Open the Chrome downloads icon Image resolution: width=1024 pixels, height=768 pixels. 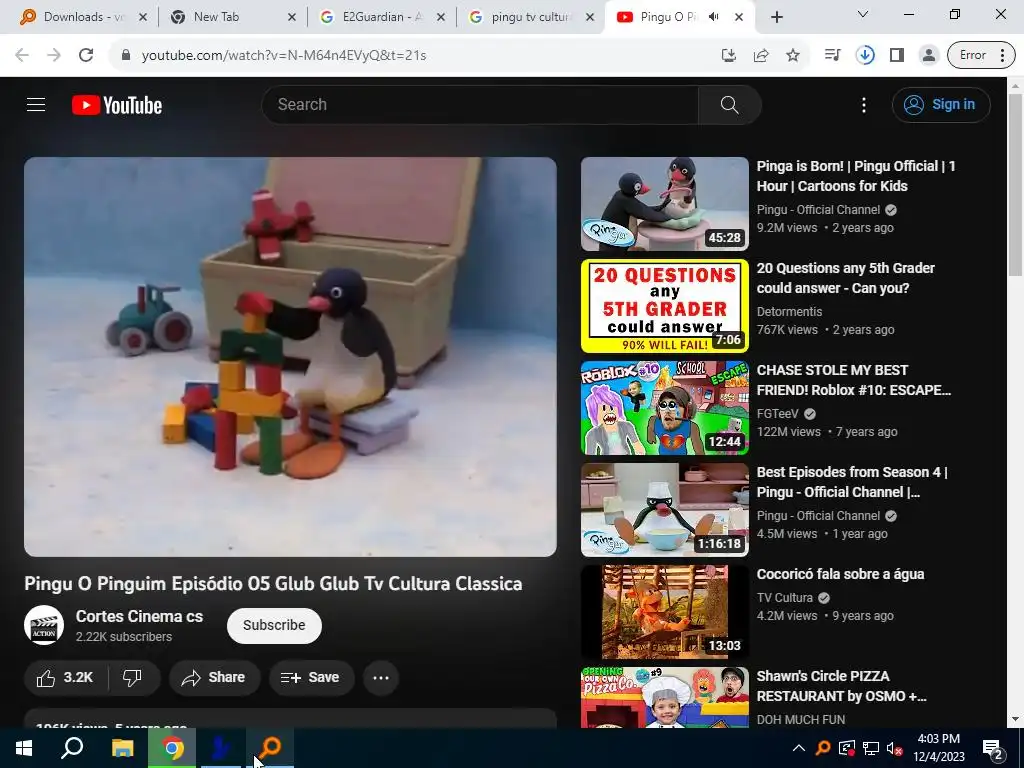click(x=865, y=55)
